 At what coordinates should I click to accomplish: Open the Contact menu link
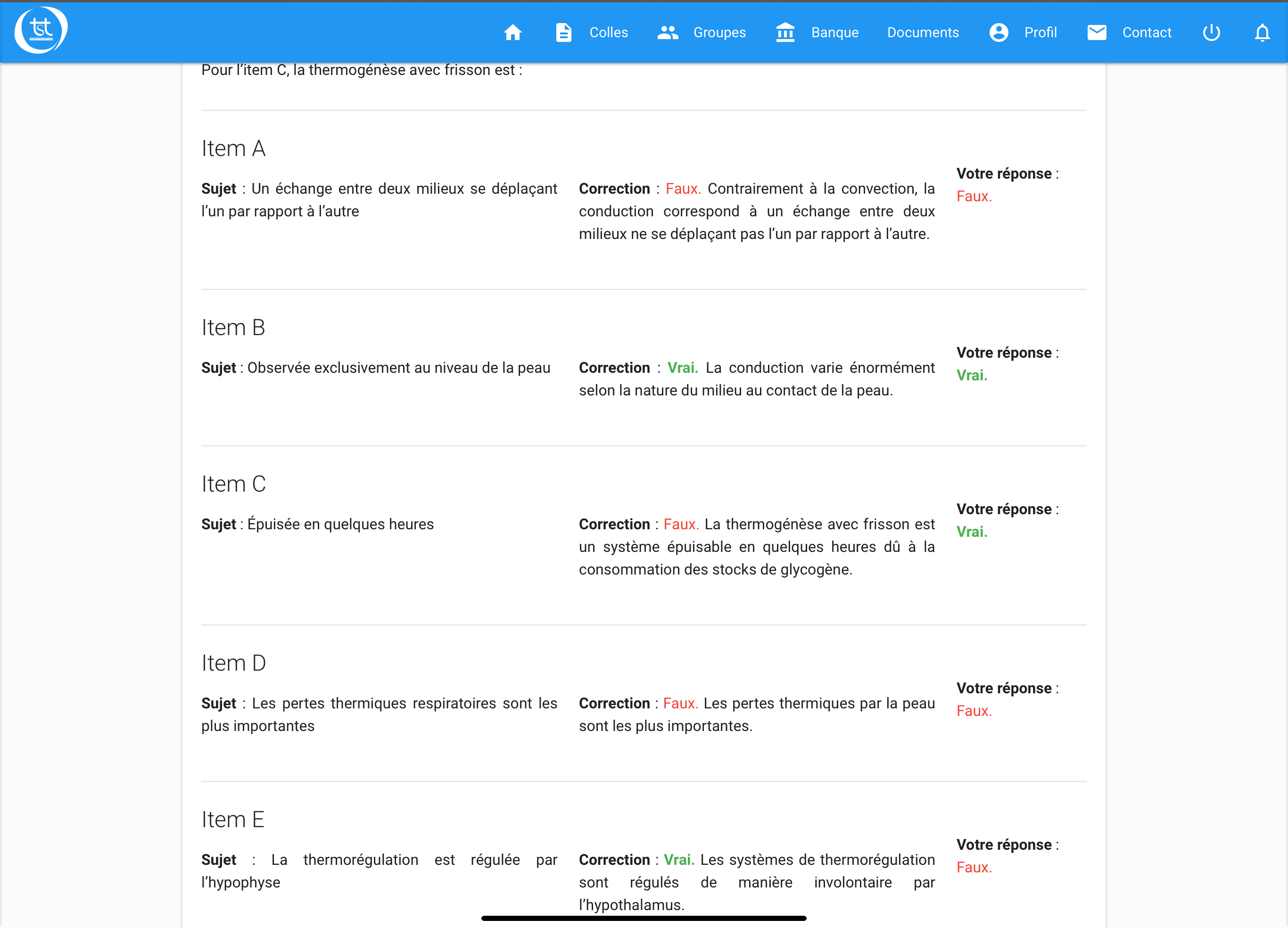tap(1146, 33)
